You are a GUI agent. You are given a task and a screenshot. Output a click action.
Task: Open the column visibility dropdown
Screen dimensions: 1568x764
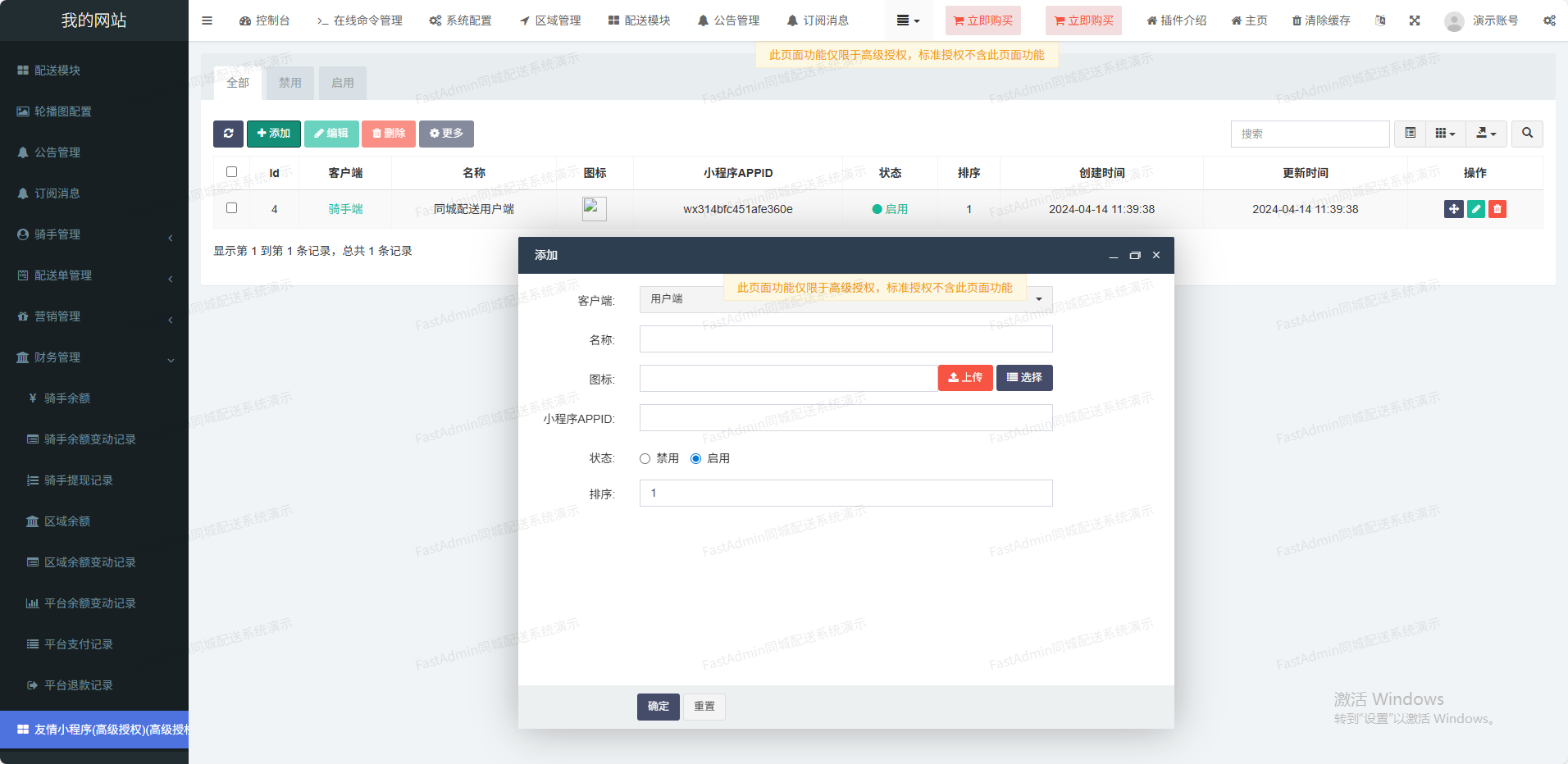coord(1445,134)
